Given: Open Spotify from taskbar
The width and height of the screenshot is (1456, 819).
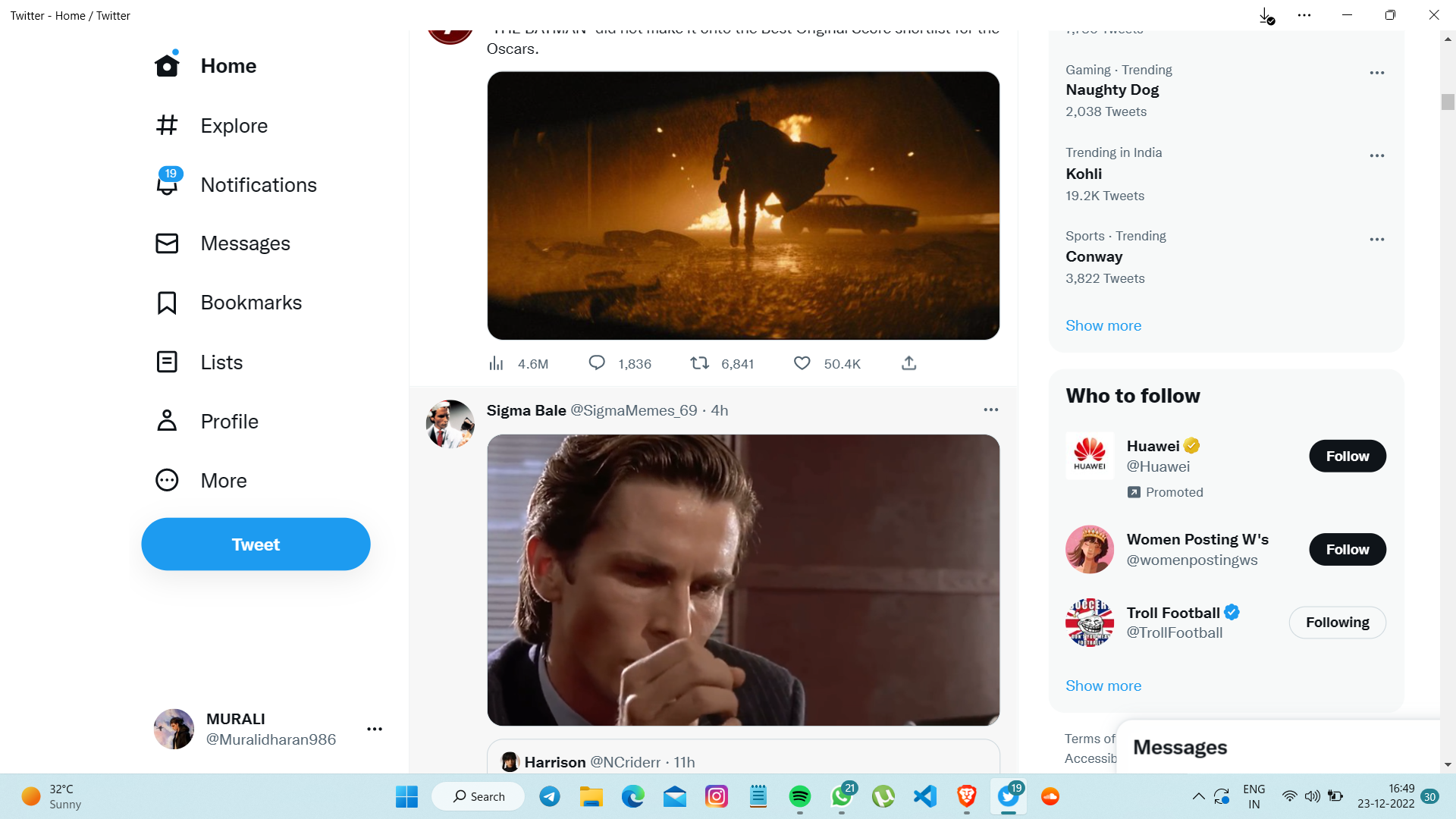Looking at the screenshot, I should [800, 796].
